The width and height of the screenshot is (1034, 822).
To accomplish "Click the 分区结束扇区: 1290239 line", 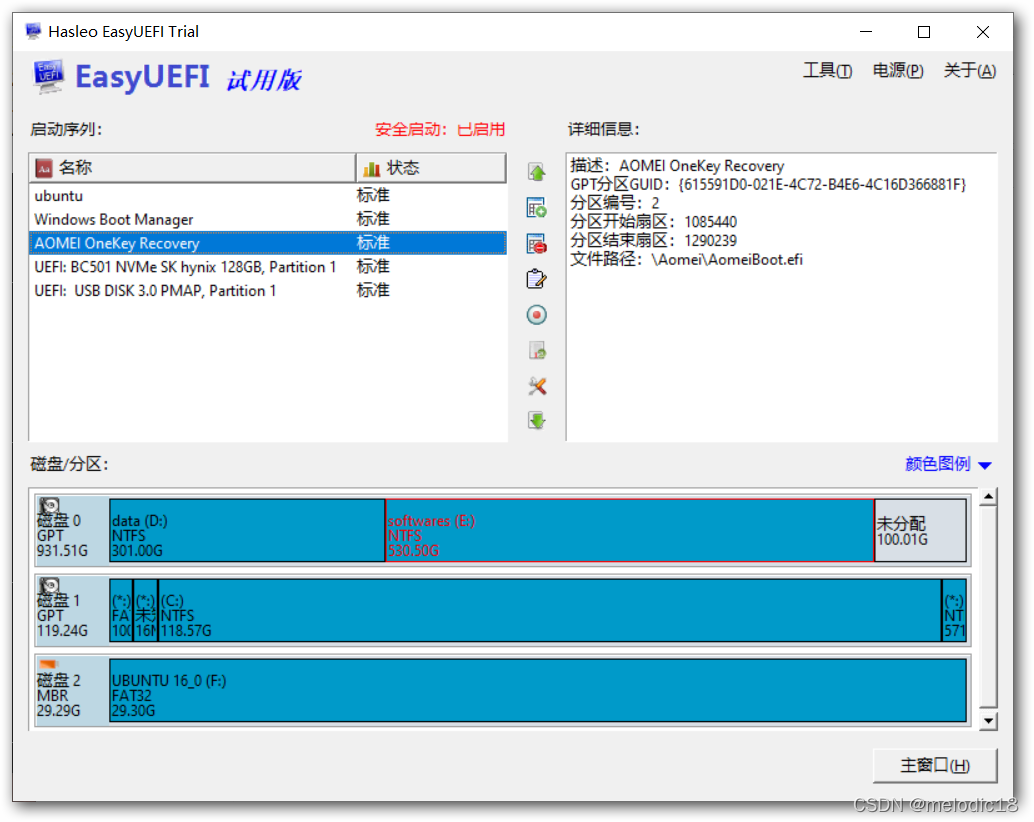I will coord(654,241).
